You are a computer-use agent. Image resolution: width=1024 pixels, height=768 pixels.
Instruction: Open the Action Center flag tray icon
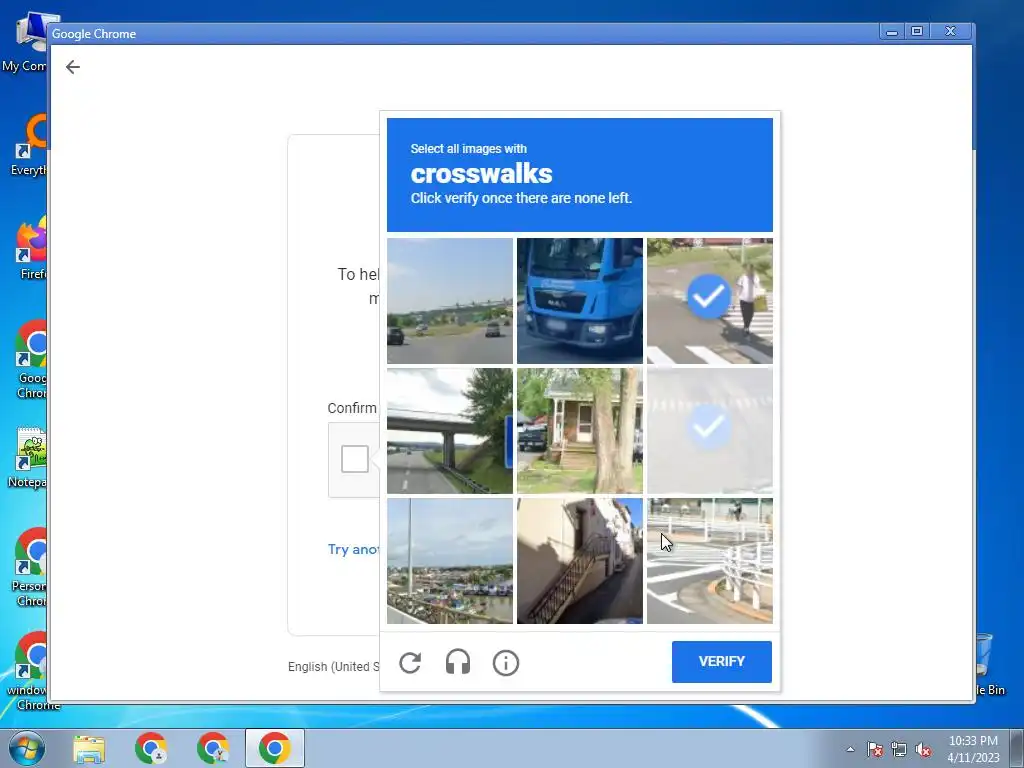pyautogui.click(x=875, y=749)
